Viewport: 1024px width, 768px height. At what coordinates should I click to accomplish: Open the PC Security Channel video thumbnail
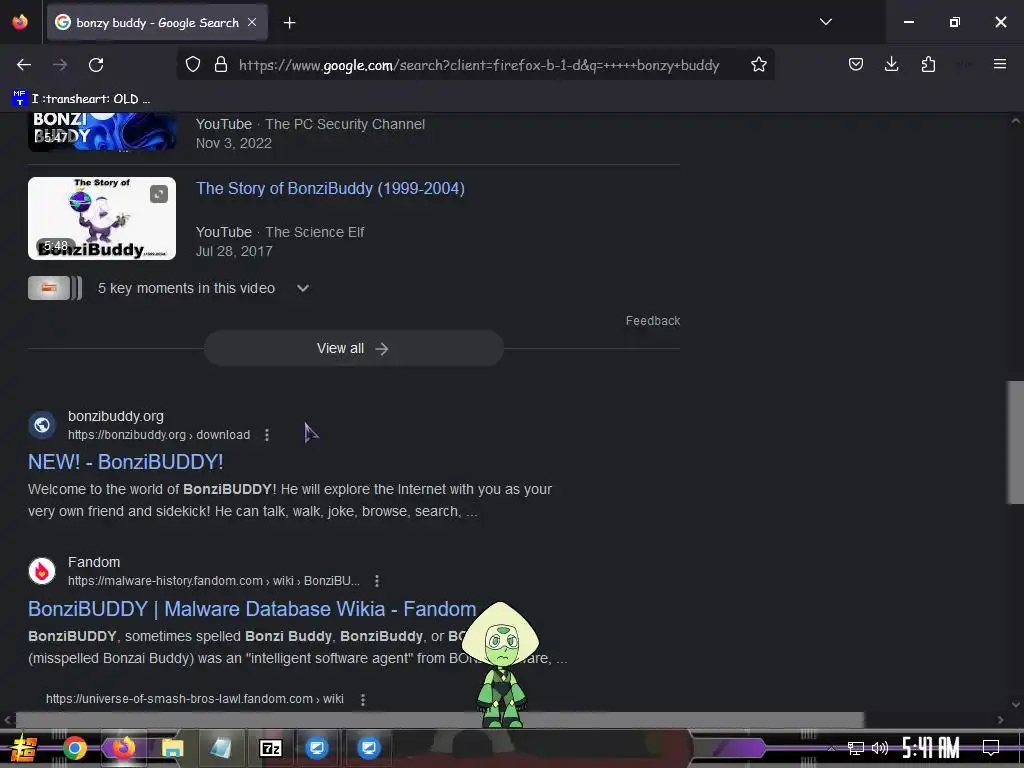102,132
